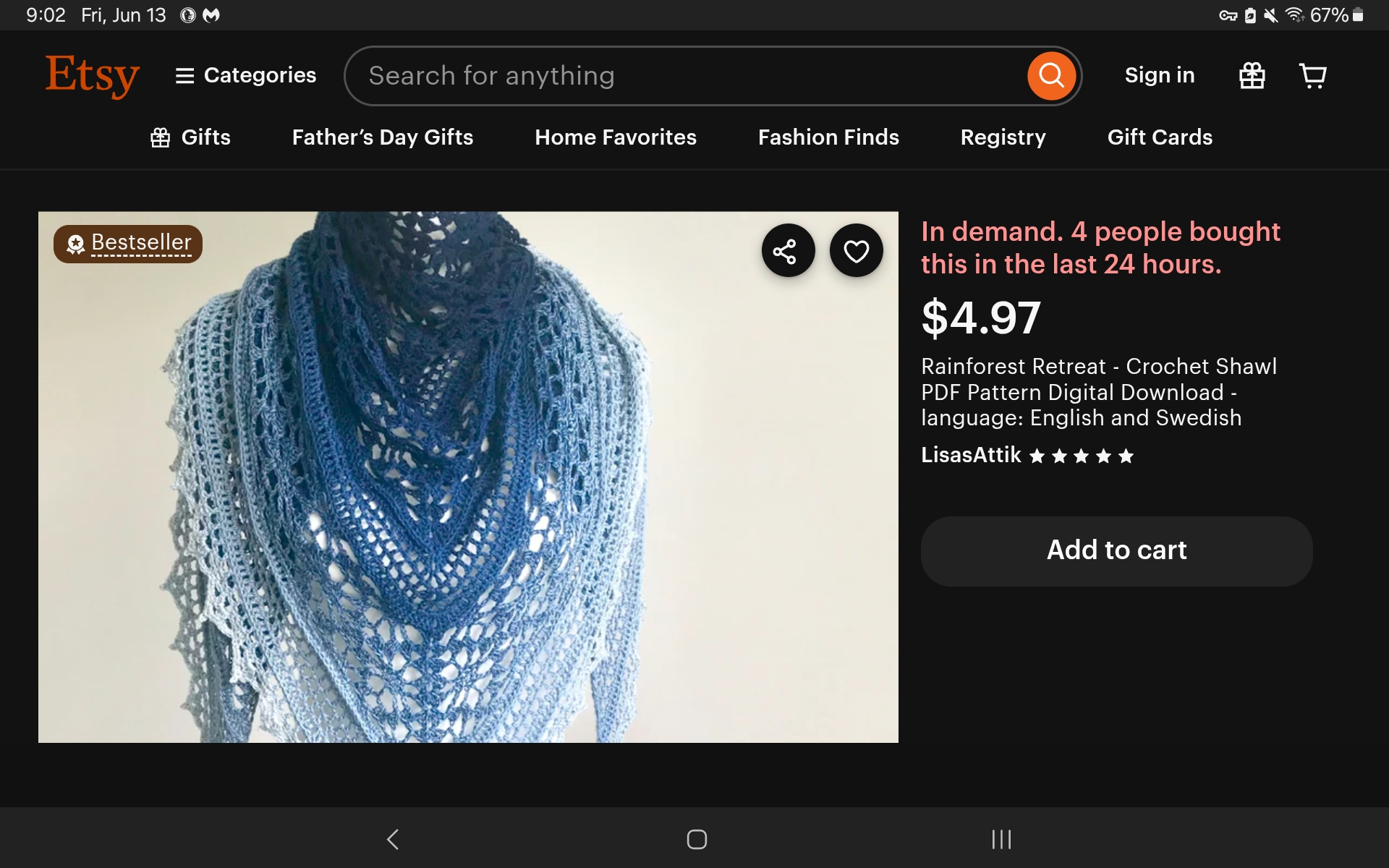Viewport: 1389px width, 868px height.
Task: Open the Gifts navigation link
Action: pyautogui.click(x=190, y=137)
